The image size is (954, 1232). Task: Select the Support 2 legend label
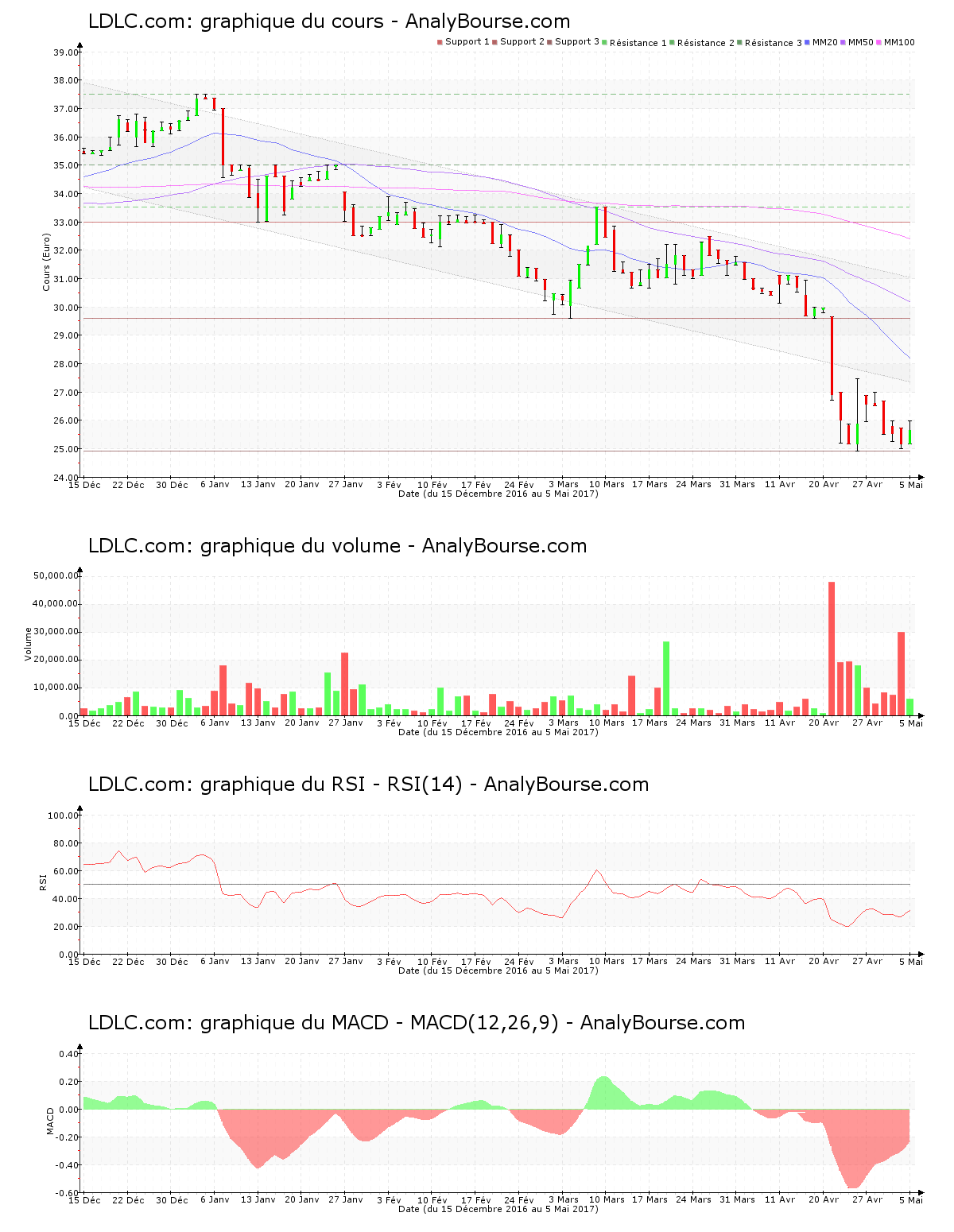[x=522, y=42]
